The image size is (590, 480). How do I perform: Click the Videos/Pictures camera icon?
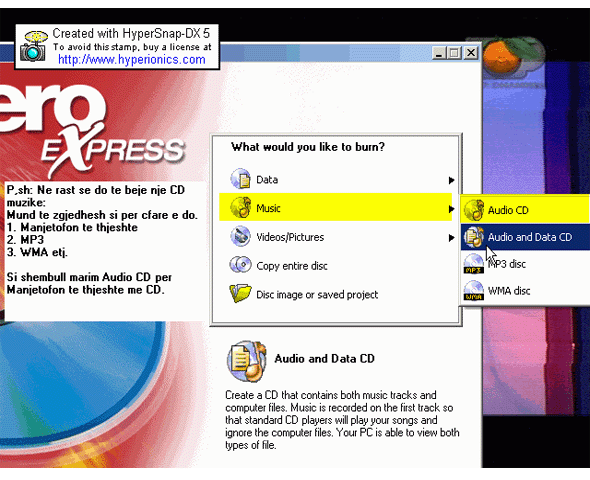240,237
